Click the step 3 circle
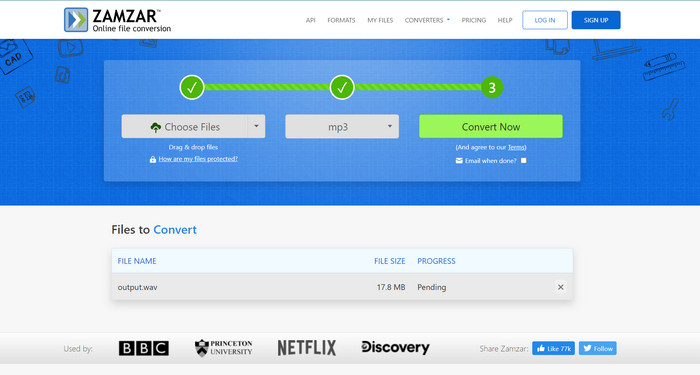 point(492,88)
